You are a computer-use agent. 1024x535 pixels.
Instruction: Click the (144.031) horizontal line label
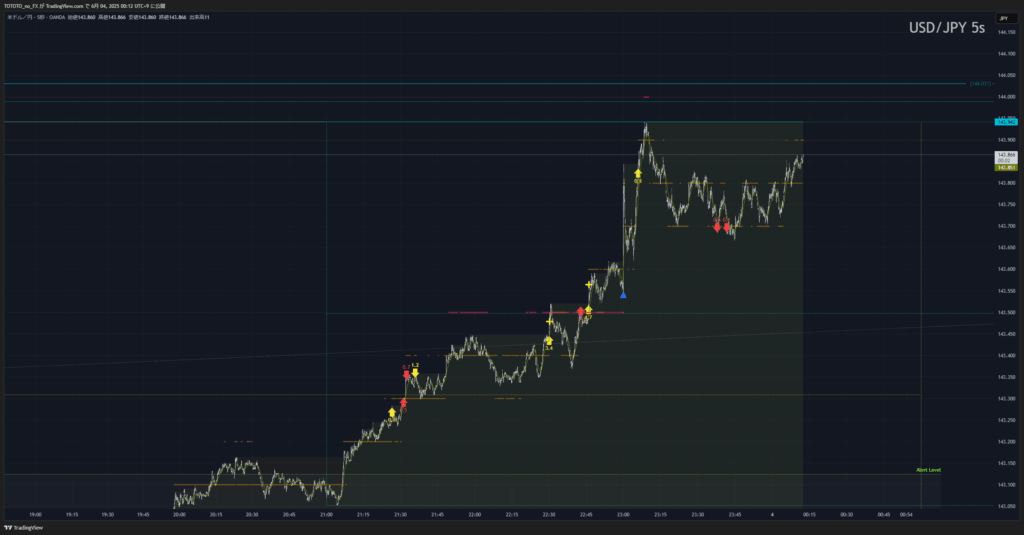(980, 84)
